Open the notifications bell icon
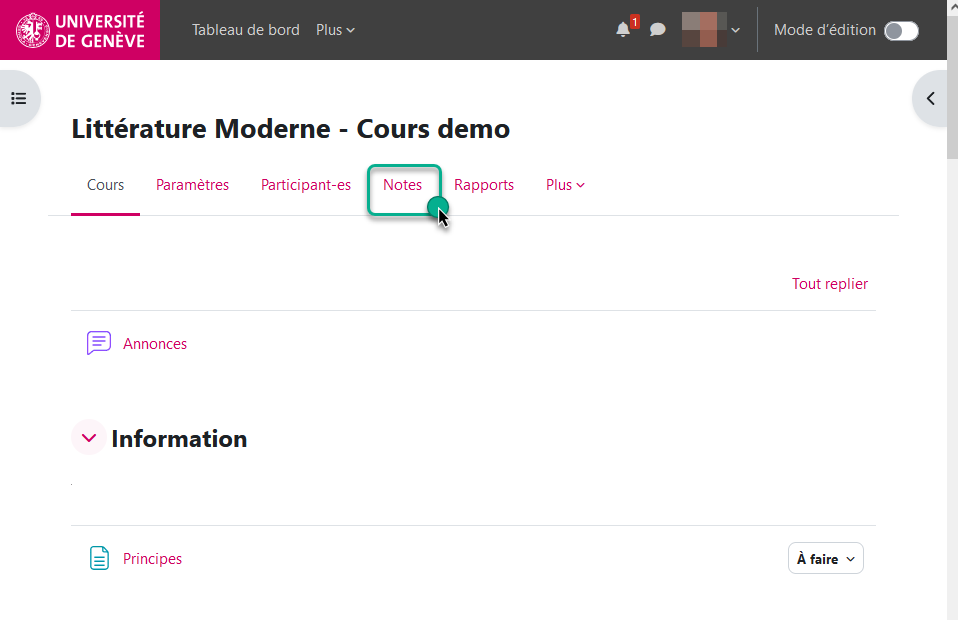 tap(624, 30)
